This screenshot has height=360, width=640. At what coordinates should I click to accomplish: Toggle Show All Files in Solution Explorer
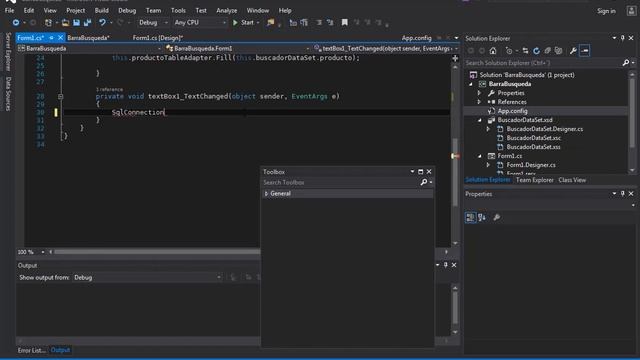click(558, 51)
